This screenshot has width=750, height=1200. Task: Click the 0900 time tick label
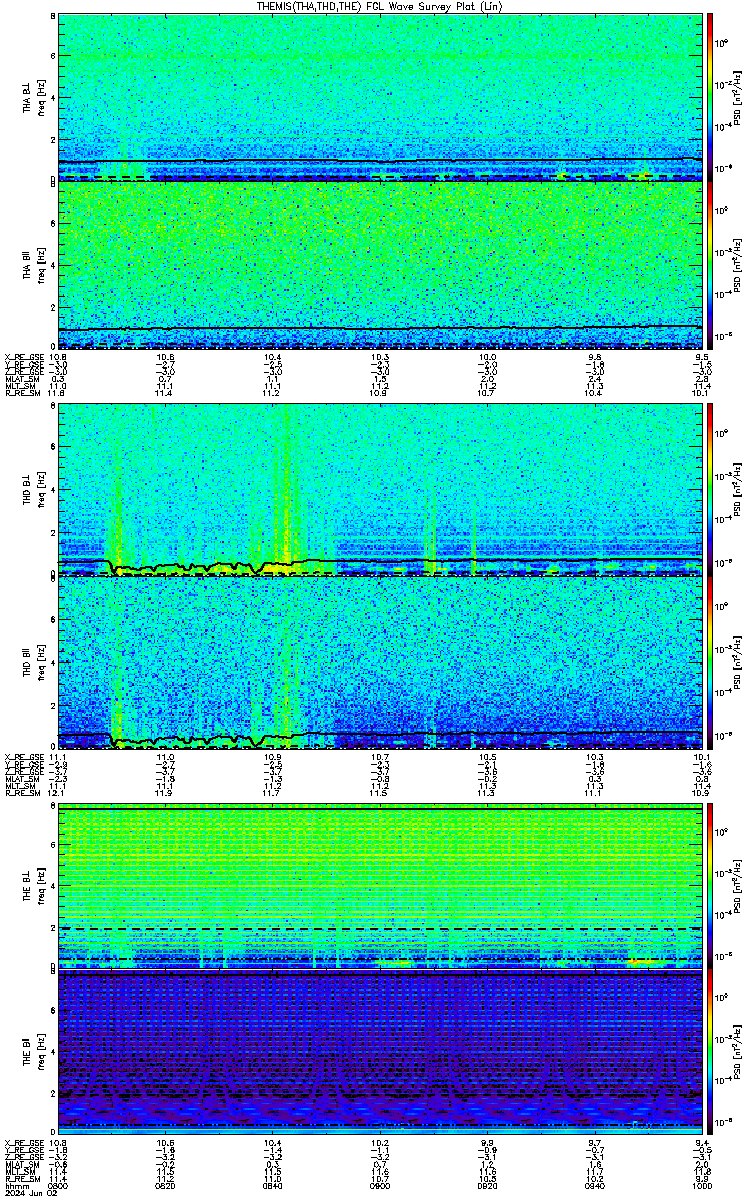tap(380, 1186)
